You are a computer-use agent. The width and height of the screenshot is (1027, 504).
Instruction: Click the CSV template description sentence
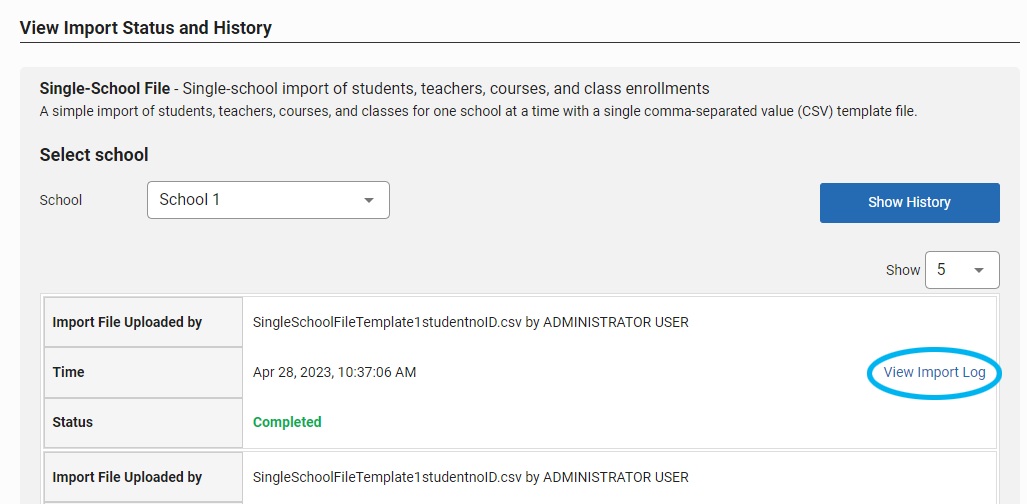click(x=478, y=111)
